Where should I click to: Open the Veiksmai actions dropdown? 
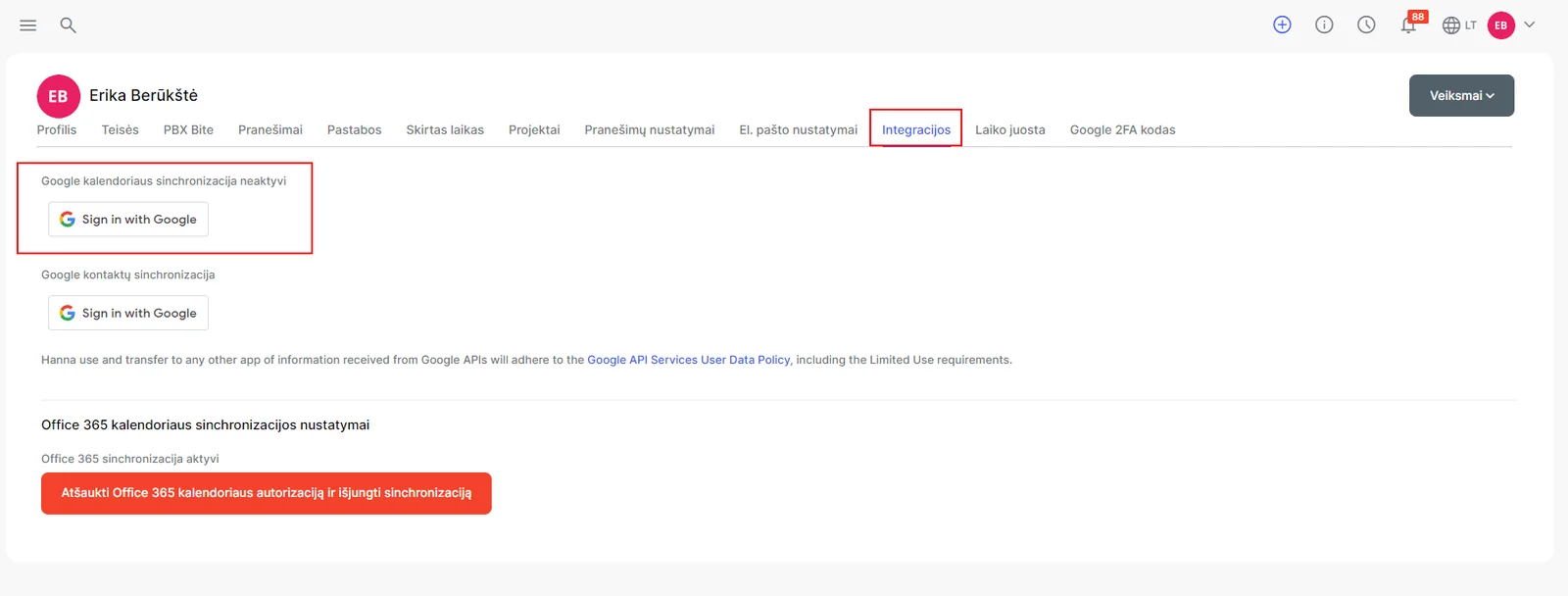(x=1461, y=95)
